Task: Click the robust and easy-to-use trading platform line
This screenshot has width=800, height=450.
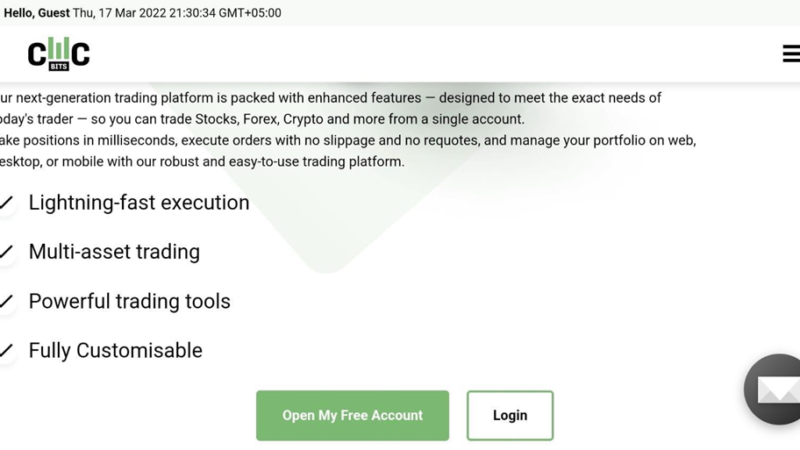Action: tap(200, 161)
